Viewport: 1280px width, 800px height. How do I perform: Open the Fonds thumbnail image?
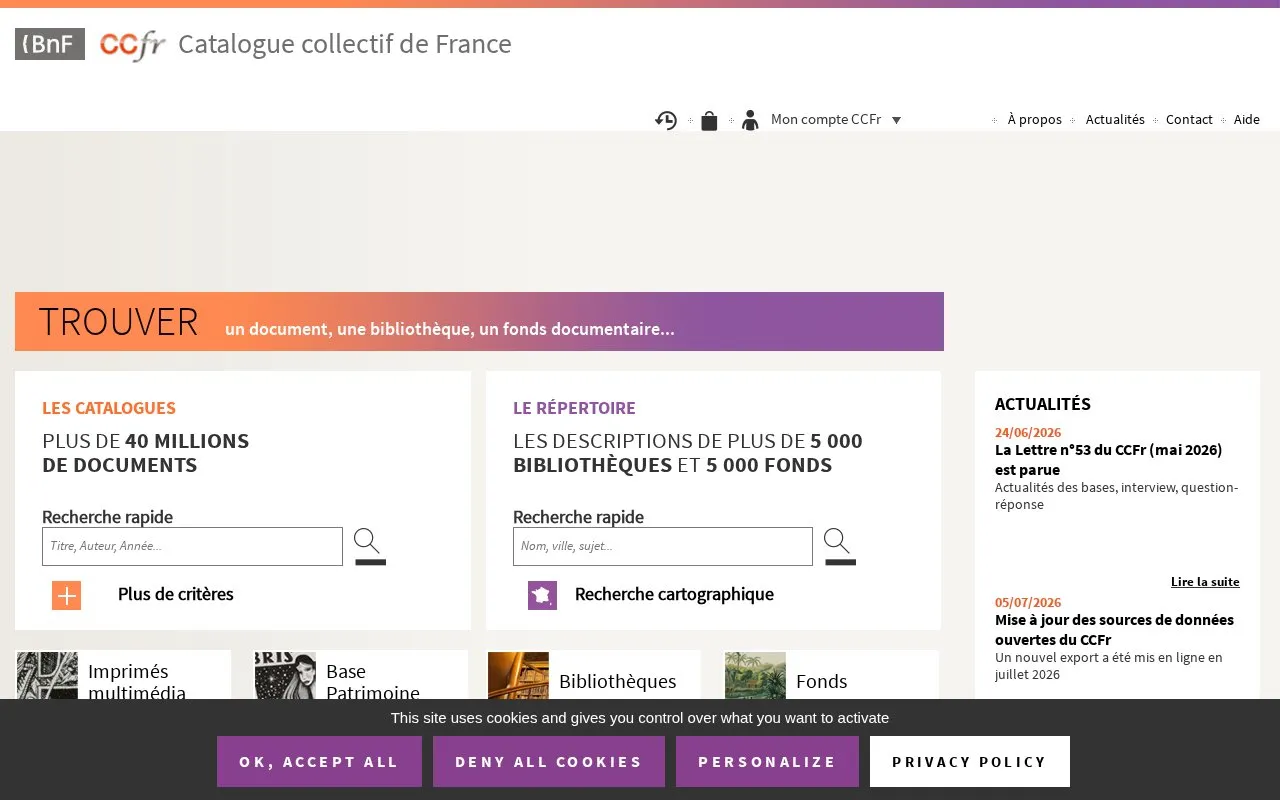(755, 676)
